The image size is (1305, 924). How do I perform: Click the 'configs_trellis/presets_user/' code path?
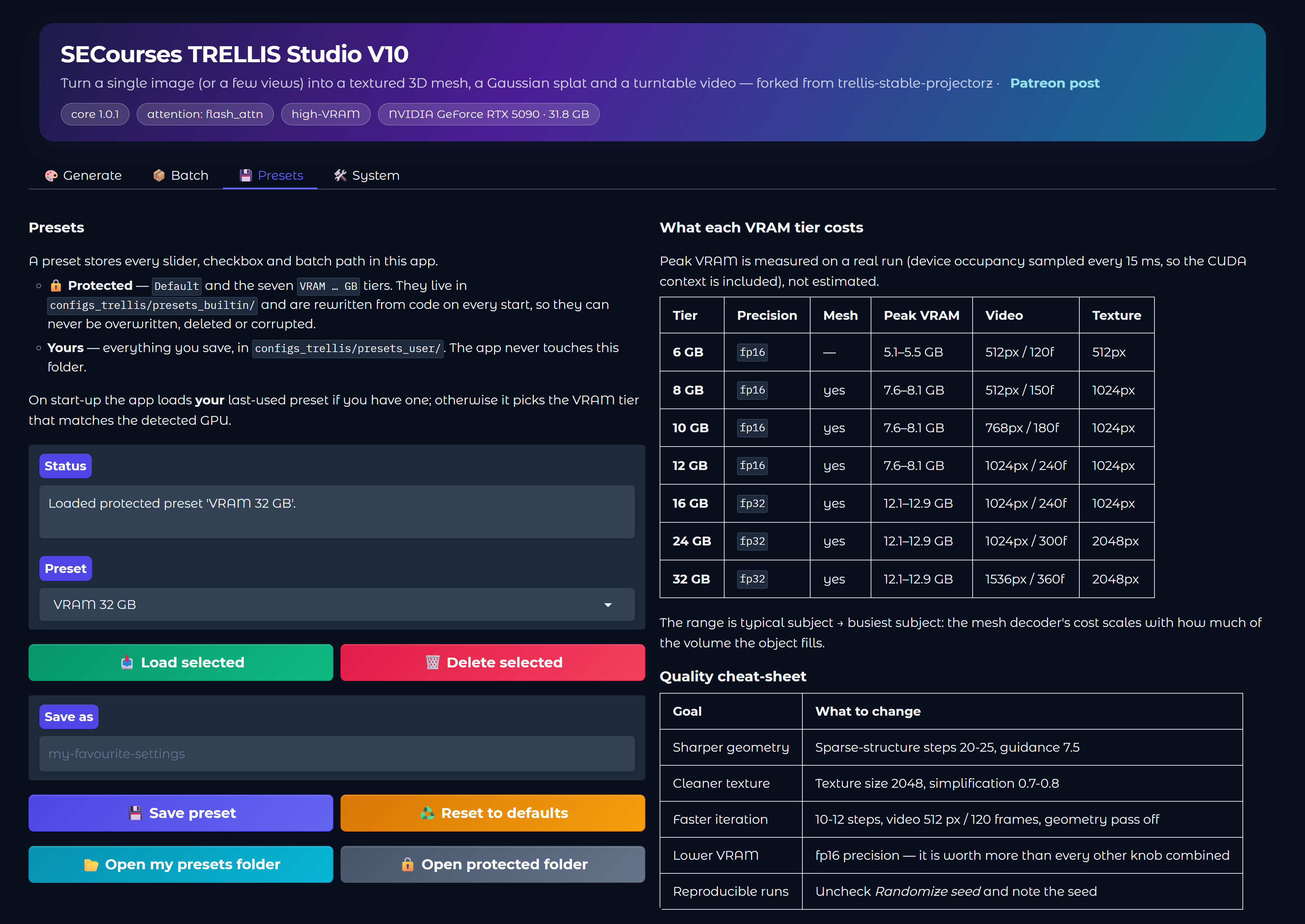pos(348,348)
